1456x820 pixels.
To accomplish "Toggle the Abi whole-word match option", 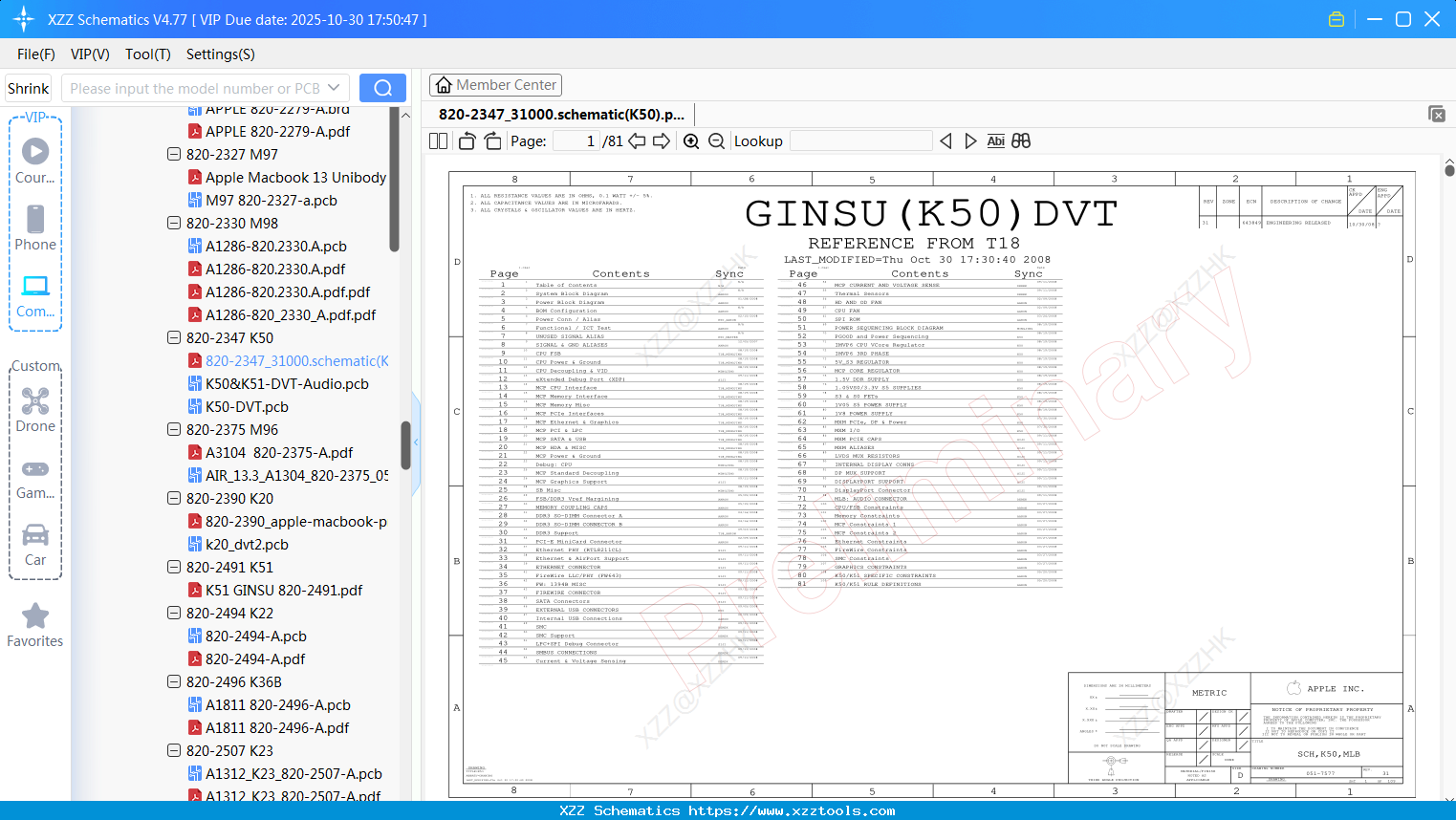I will click(x=995, y=141).
